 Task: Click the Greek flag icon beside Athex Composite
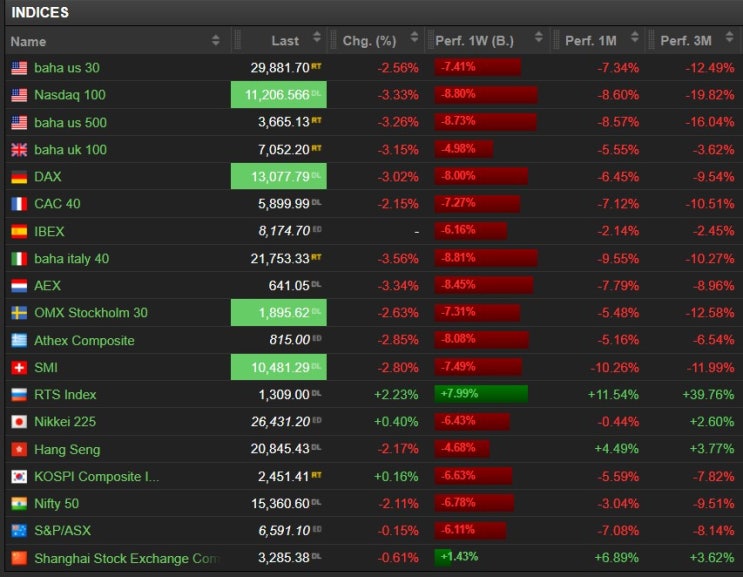coord(19,340)
